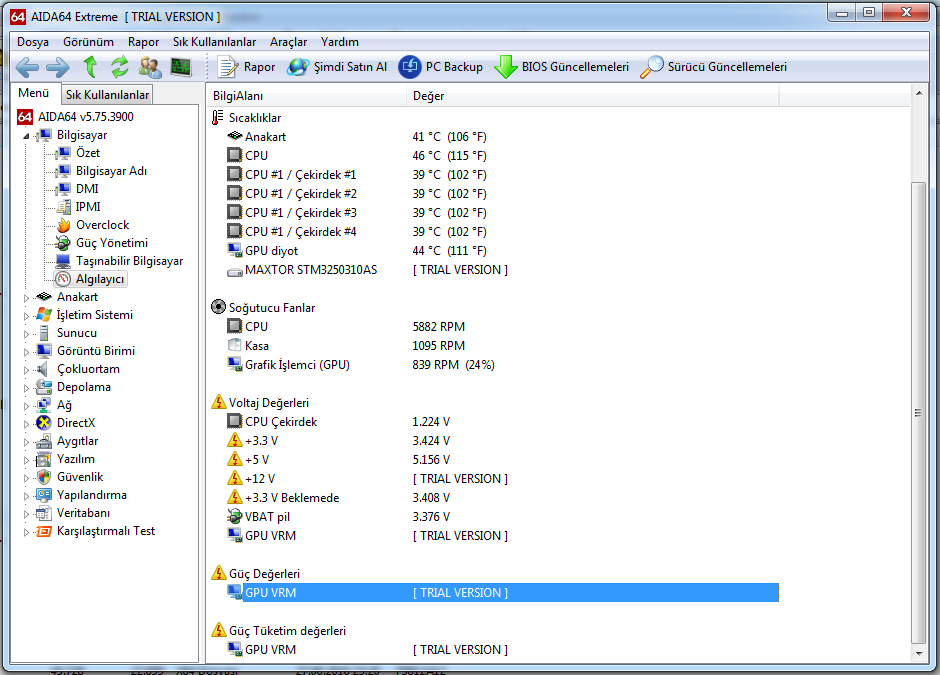Click the scrollbar up arrow

coord(918,93)
